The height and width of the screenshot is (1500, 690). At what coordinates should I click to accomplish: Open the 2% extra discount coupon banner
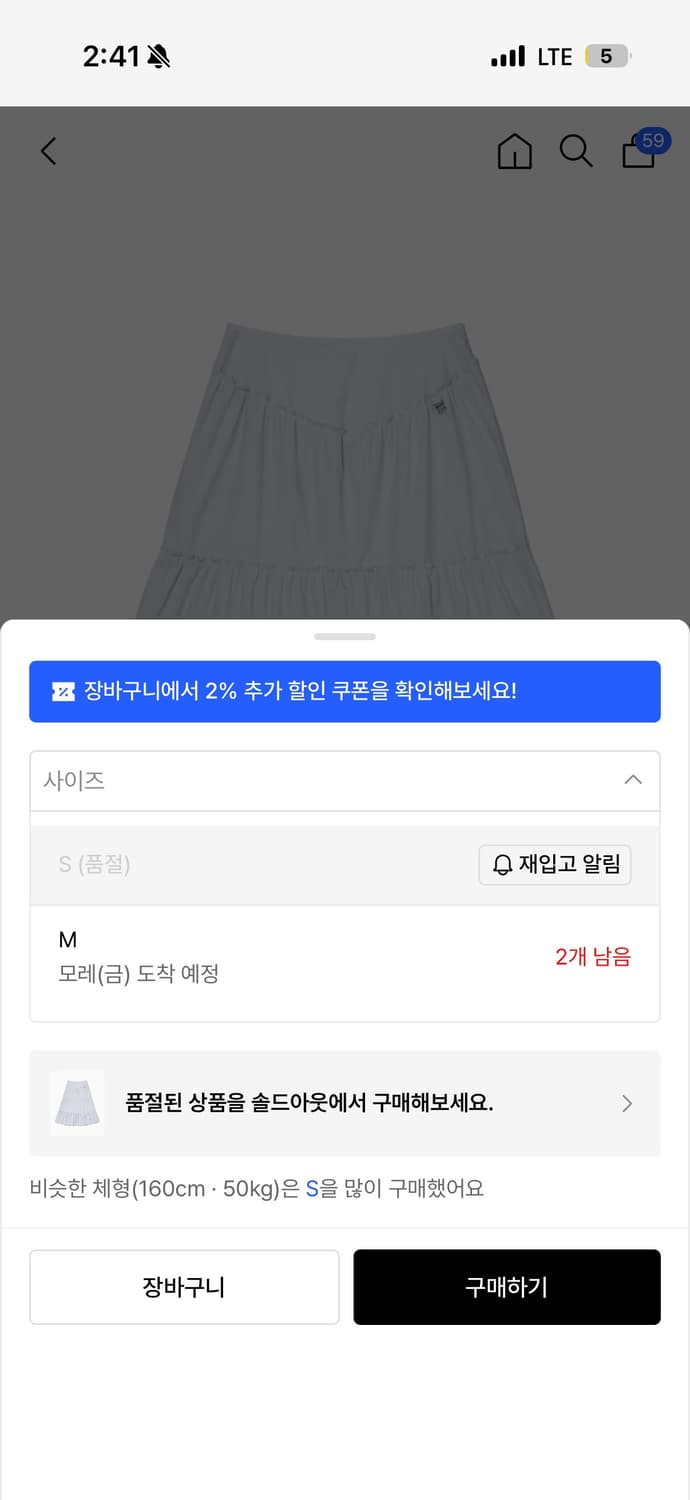pos(345,691)
